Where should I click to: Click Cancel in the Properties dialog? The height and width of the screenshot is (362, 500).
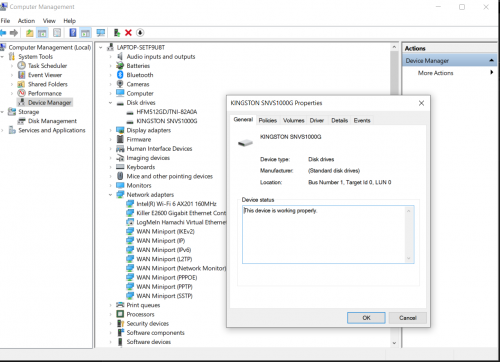[x=408, y=318]
